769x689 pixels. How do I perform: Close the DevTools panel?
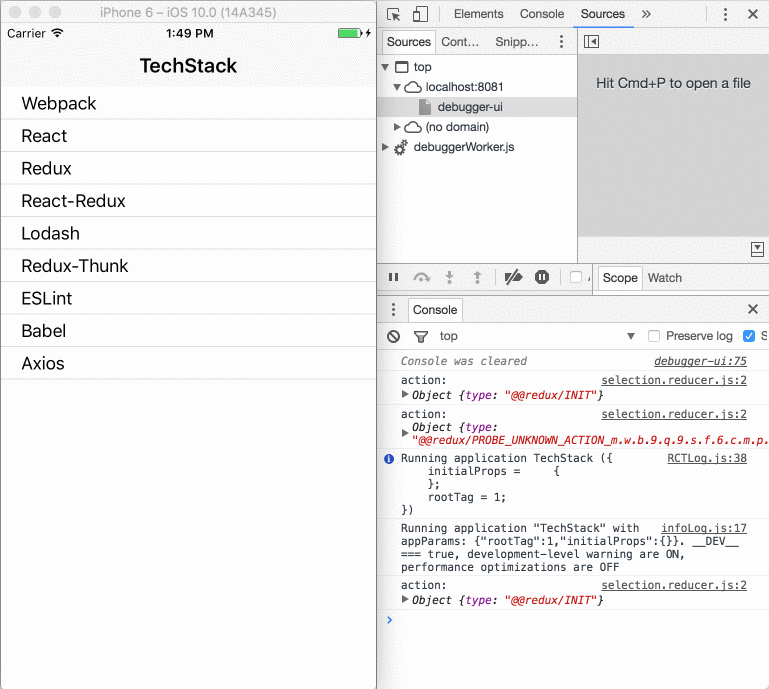753,14
